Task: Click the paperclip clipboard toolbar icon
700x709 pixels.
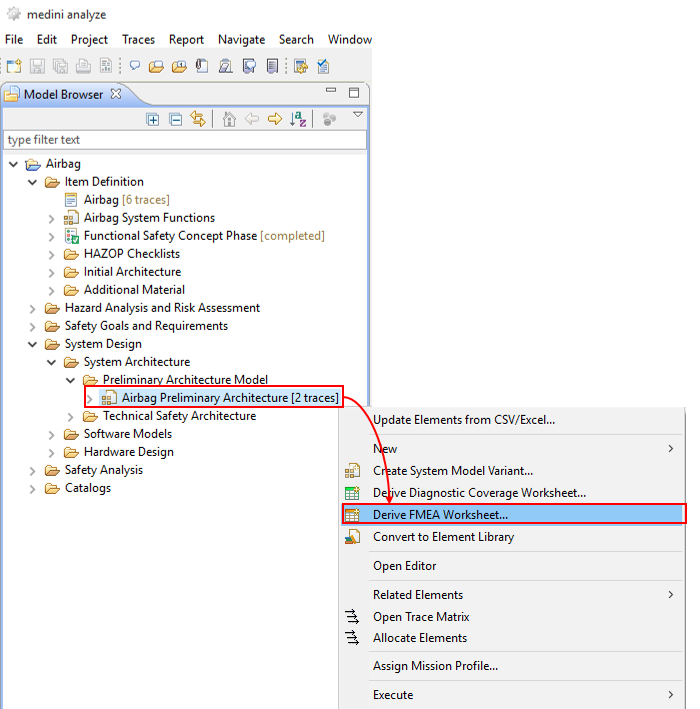Action: click(202, 66)
